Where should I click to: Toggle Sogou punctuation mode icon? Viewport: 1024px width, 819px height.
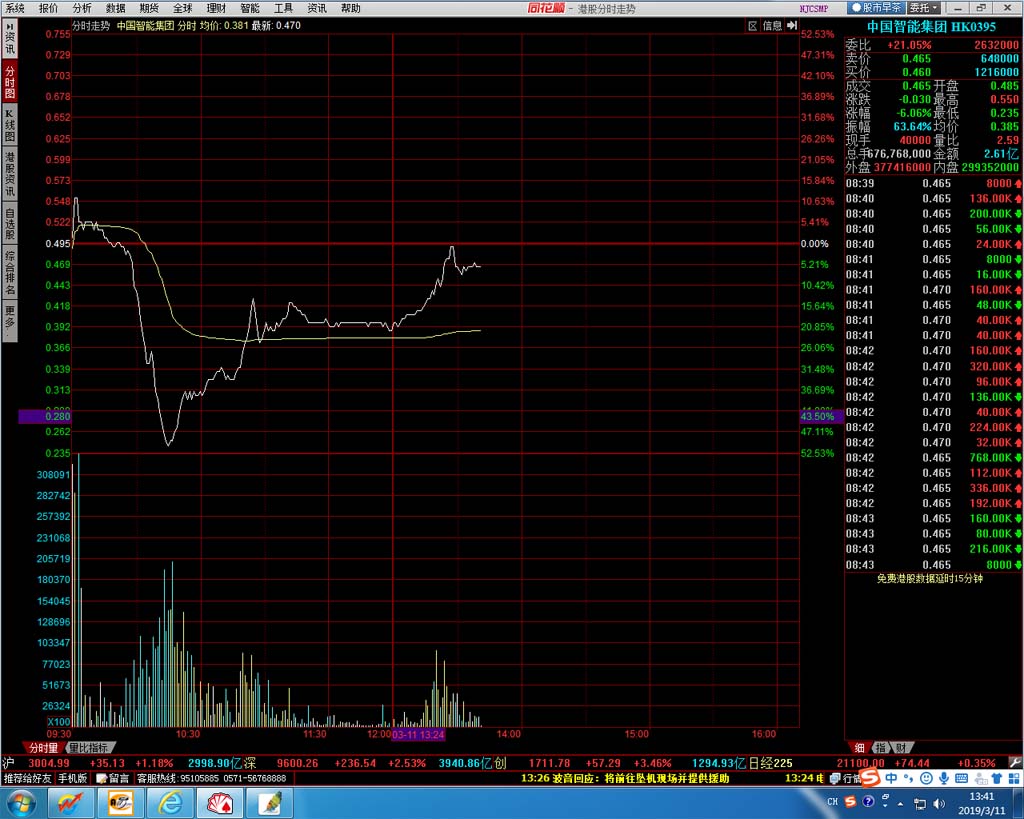908,778
